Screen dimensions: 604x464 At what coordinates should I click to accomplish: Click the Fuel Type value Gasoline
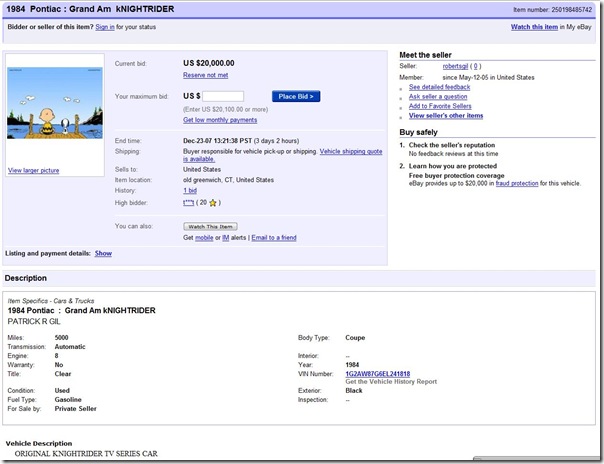click(x=68, y=400)
